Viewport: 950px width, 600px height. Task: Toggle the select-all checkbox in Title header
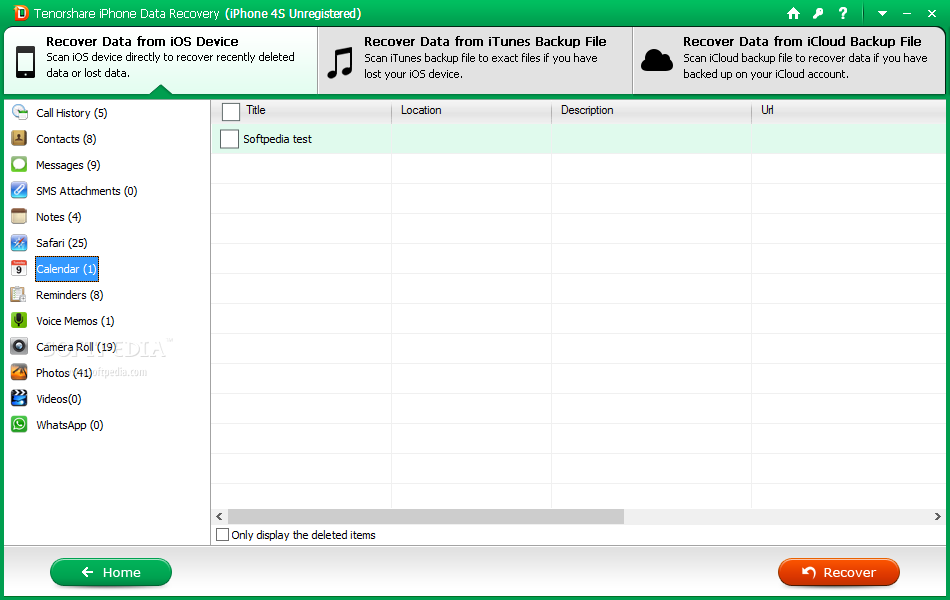click(x=231, y=112)
